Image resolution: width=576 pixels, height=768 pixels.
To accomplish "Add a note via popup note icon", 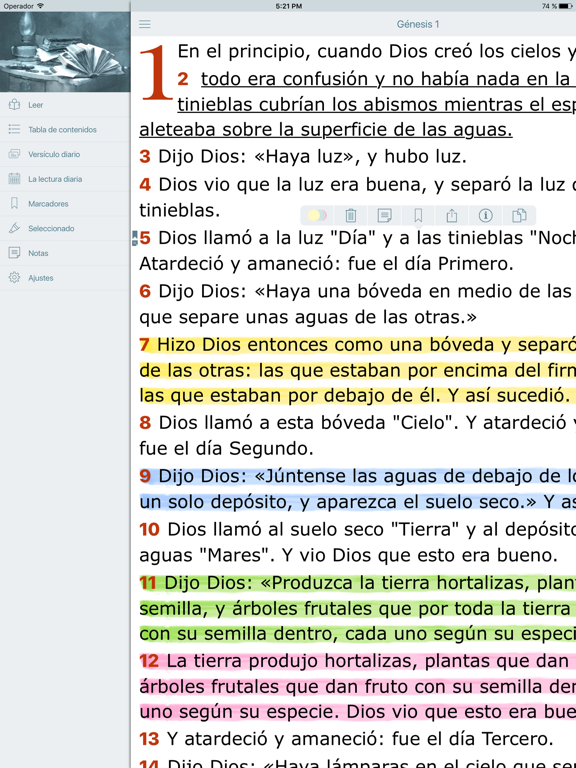I will point(384,215).
